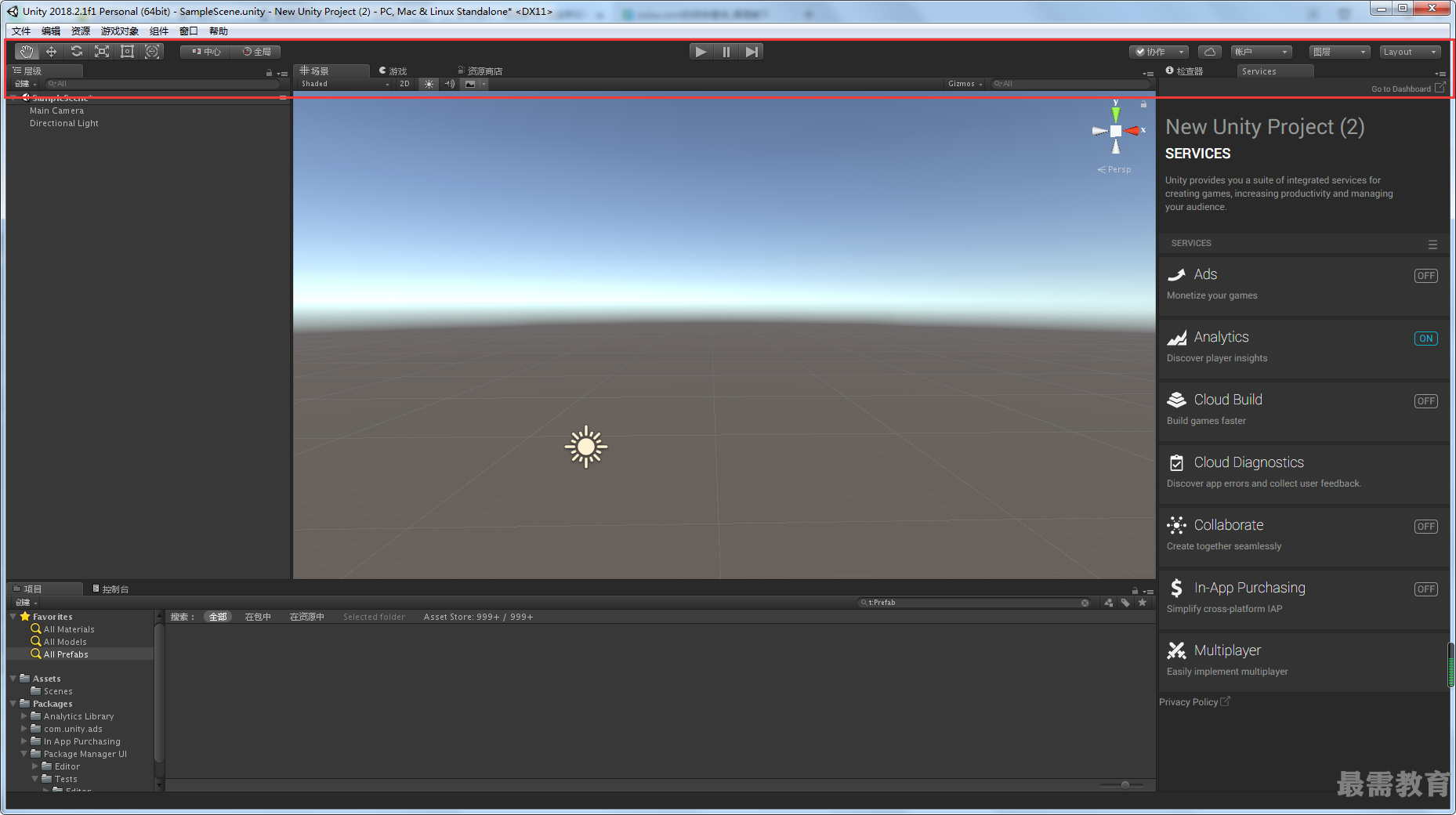Image resolution: width=1456 pixels, height=815 pixels.
Task: Toggle 2D scene view mode
Action: pos(404,84)
